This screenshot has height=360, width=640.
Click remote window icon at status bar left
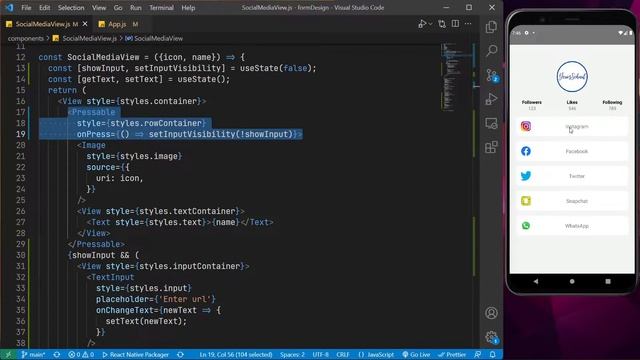[8, 355]
